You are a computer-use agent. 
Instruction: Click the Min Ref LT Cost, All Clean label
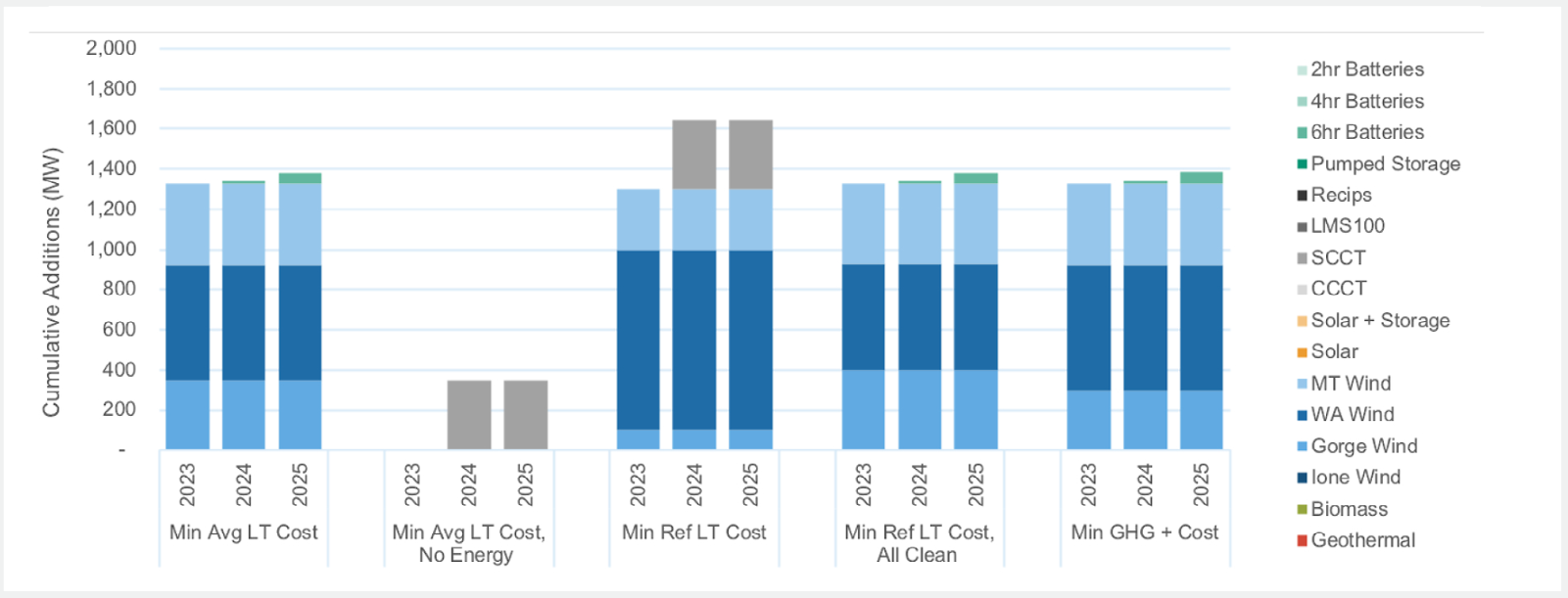click(919, 543)
